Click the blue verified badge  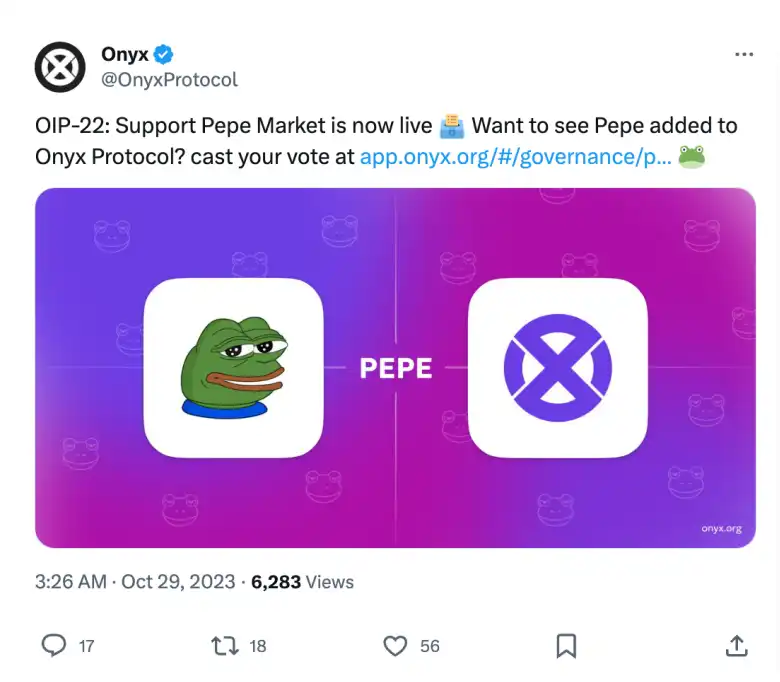165,55
